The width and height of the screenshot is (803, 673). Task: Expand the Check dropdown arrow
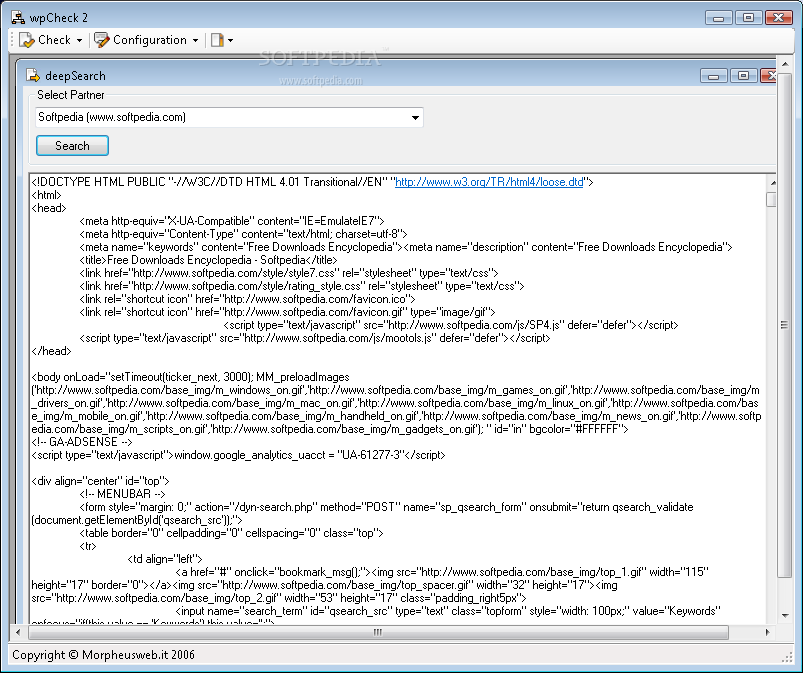[x=79, y=40]
